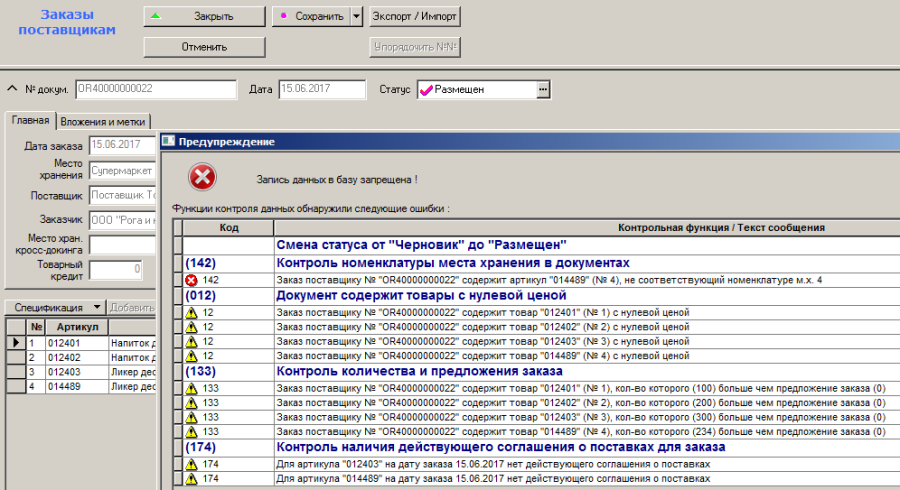Click warning triangle for 014489 supply agreement row
900x490 pixels.
pos(191,479)
